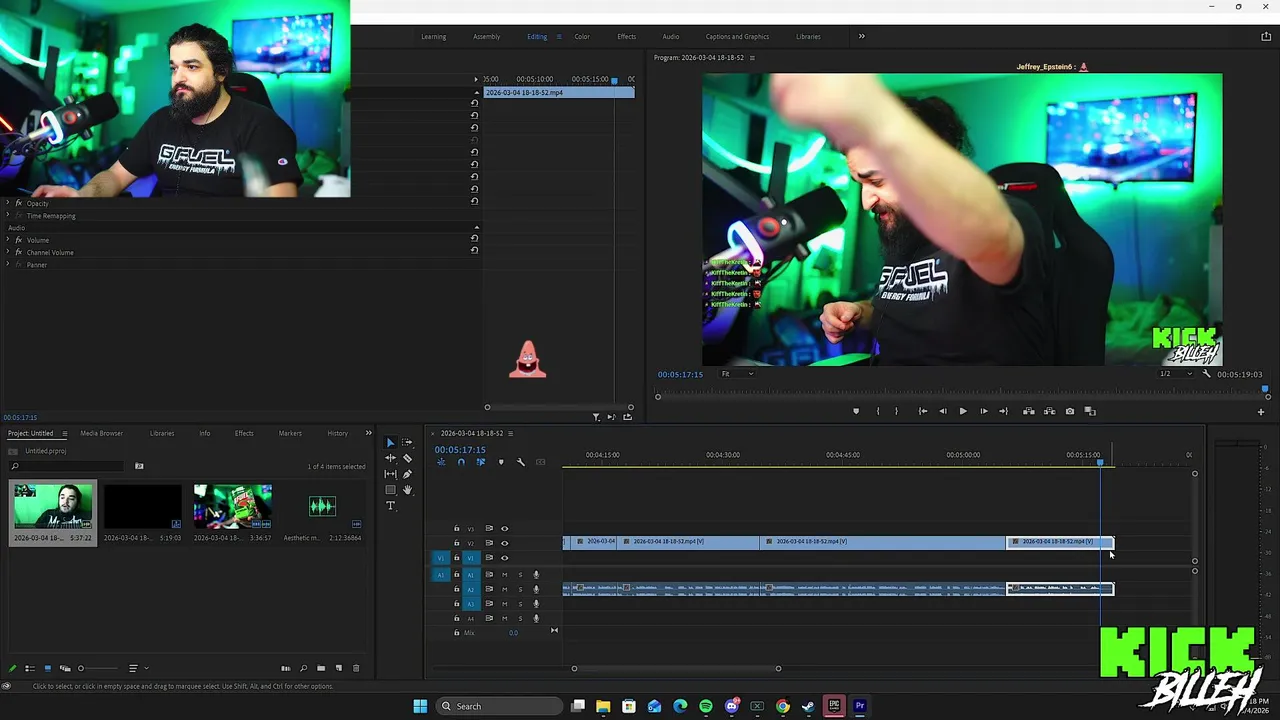Toggle project writable pencil icon
Viewport: 1280px width, 720px height.
(13, 668)
